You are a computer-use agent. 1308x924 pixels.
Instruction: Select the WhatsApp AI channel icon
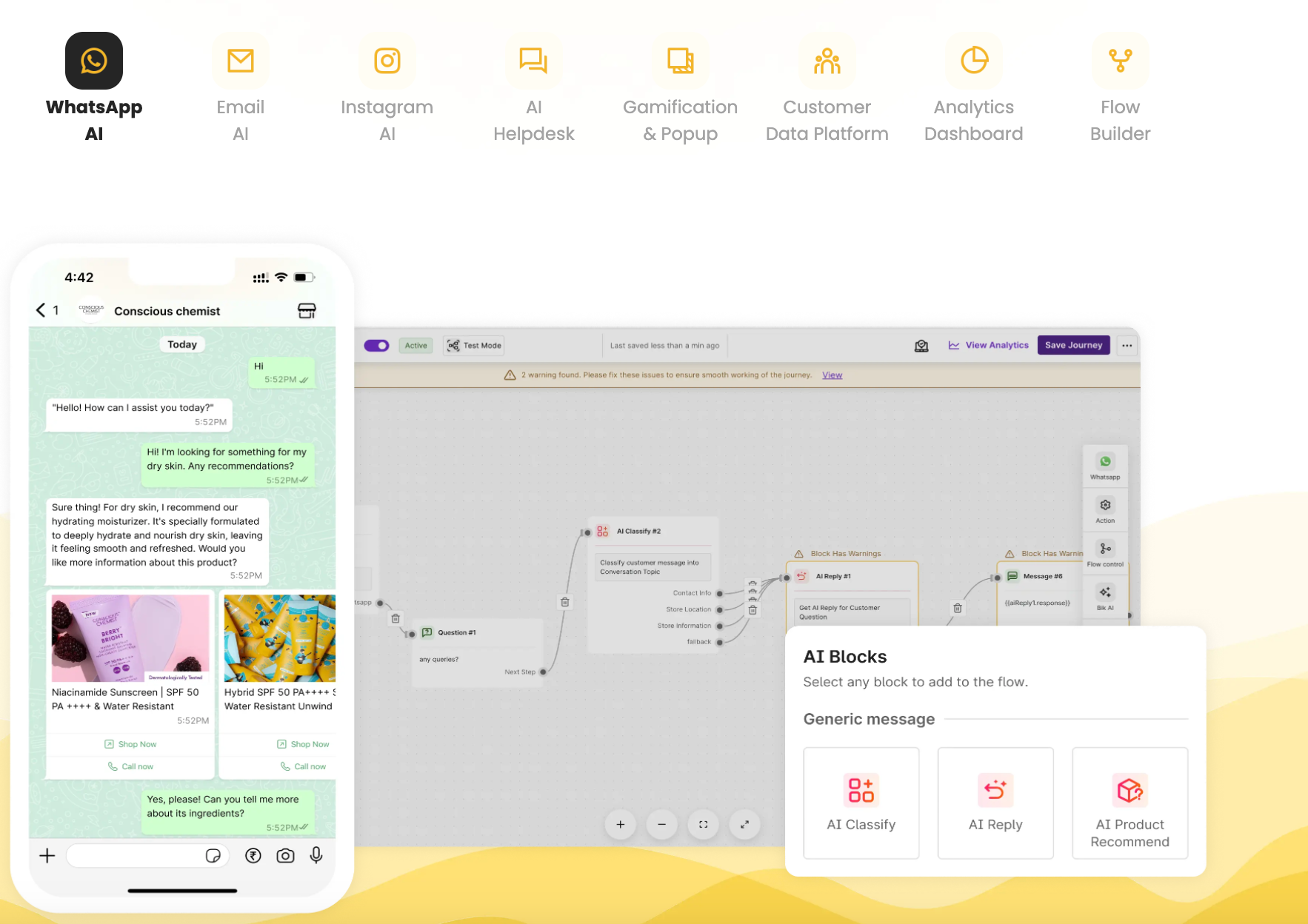(93, 60)
